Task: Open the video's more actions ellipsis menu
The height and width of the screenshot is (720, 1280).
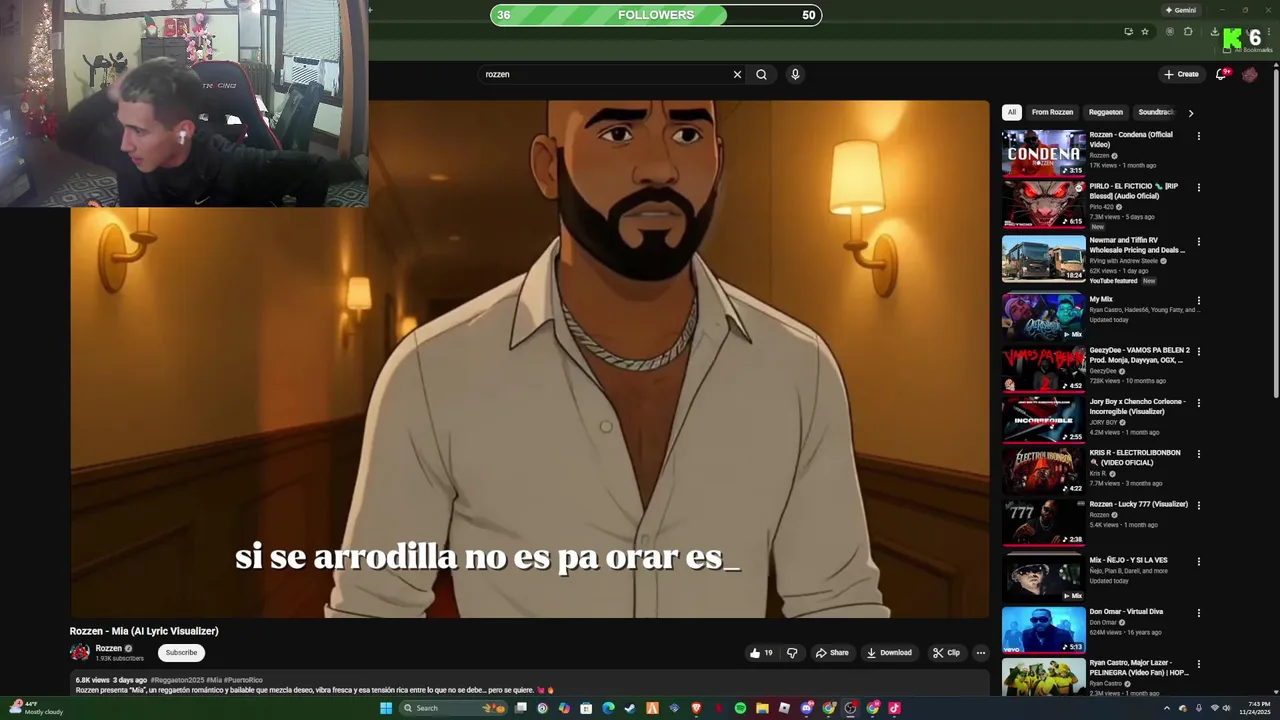Action: coord(981,653)
